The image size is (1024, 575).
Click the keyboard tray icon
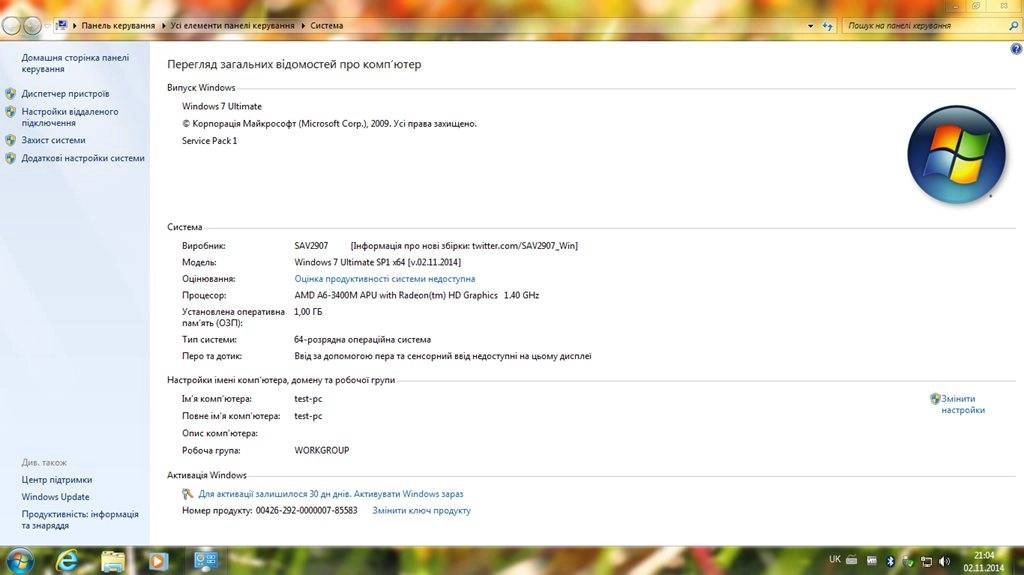[852, 560]
